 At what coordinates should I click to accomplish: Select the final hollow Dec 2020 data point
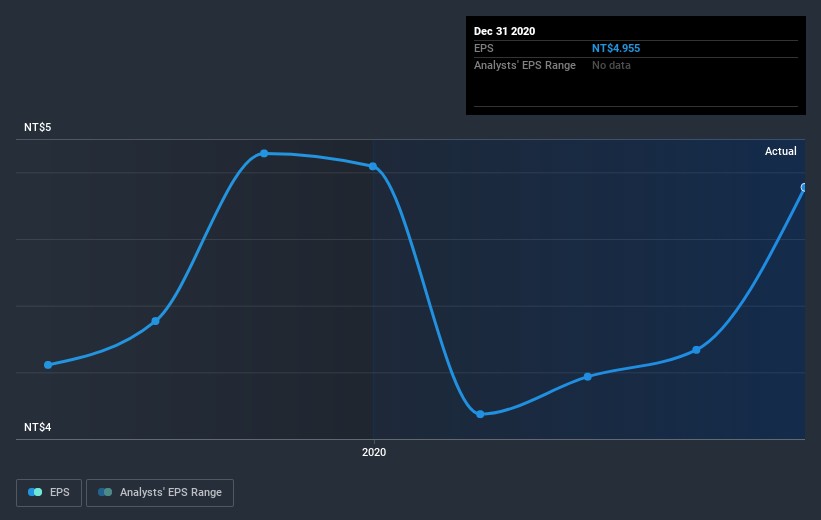tap(804, 187)
